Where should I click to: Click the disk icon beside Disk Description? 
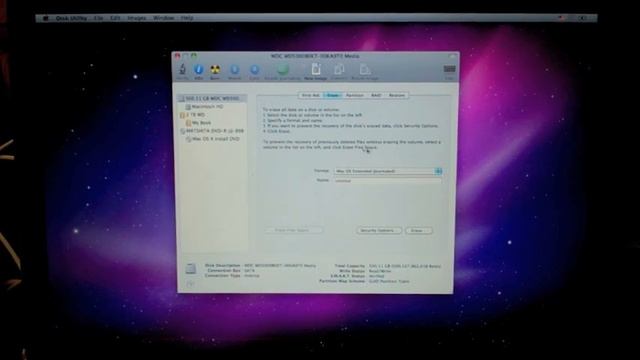point(191,269)
